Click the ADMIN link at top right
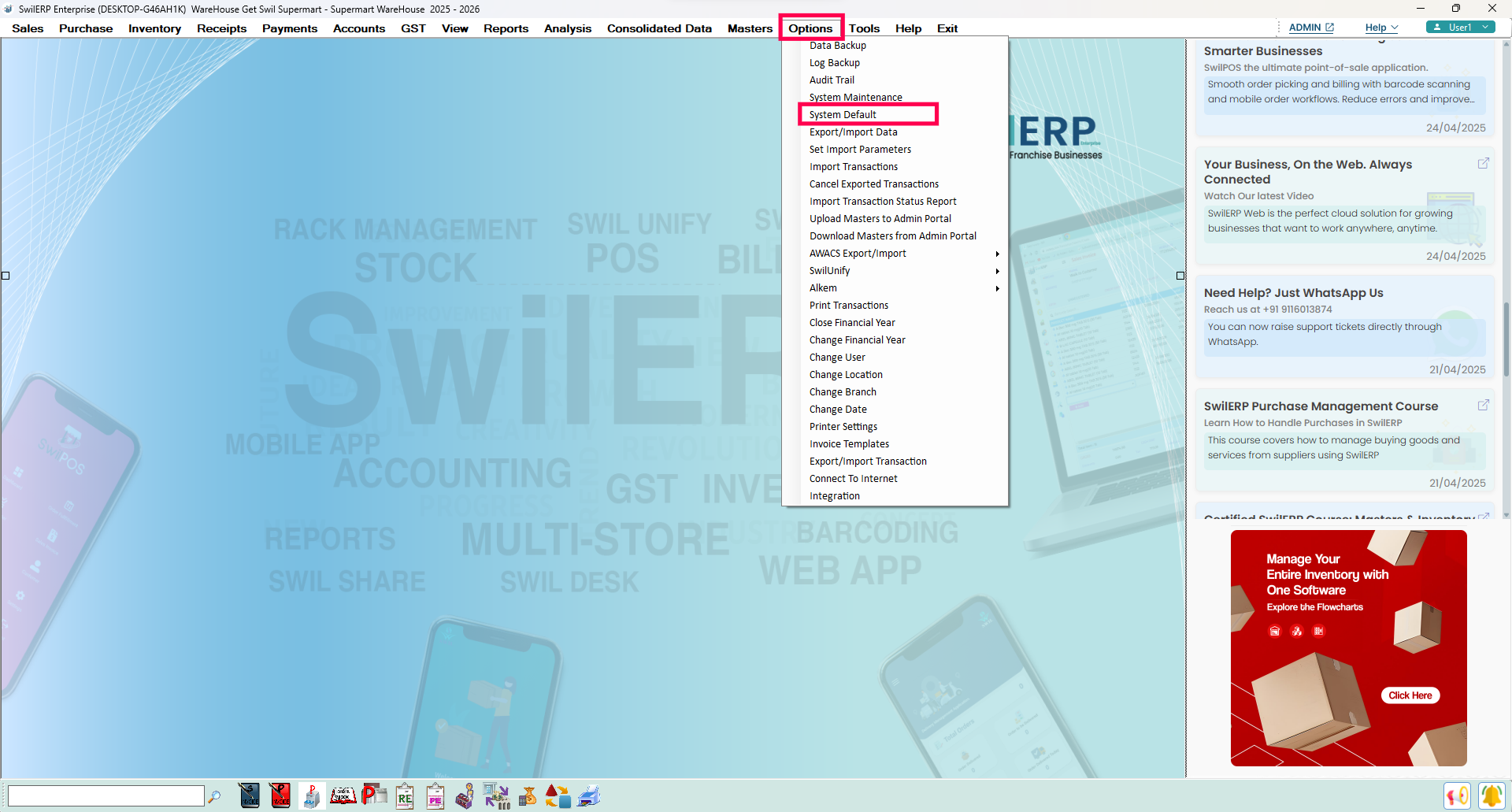Viewport: 1512px width, 812px height. [x=1304, y=28]
